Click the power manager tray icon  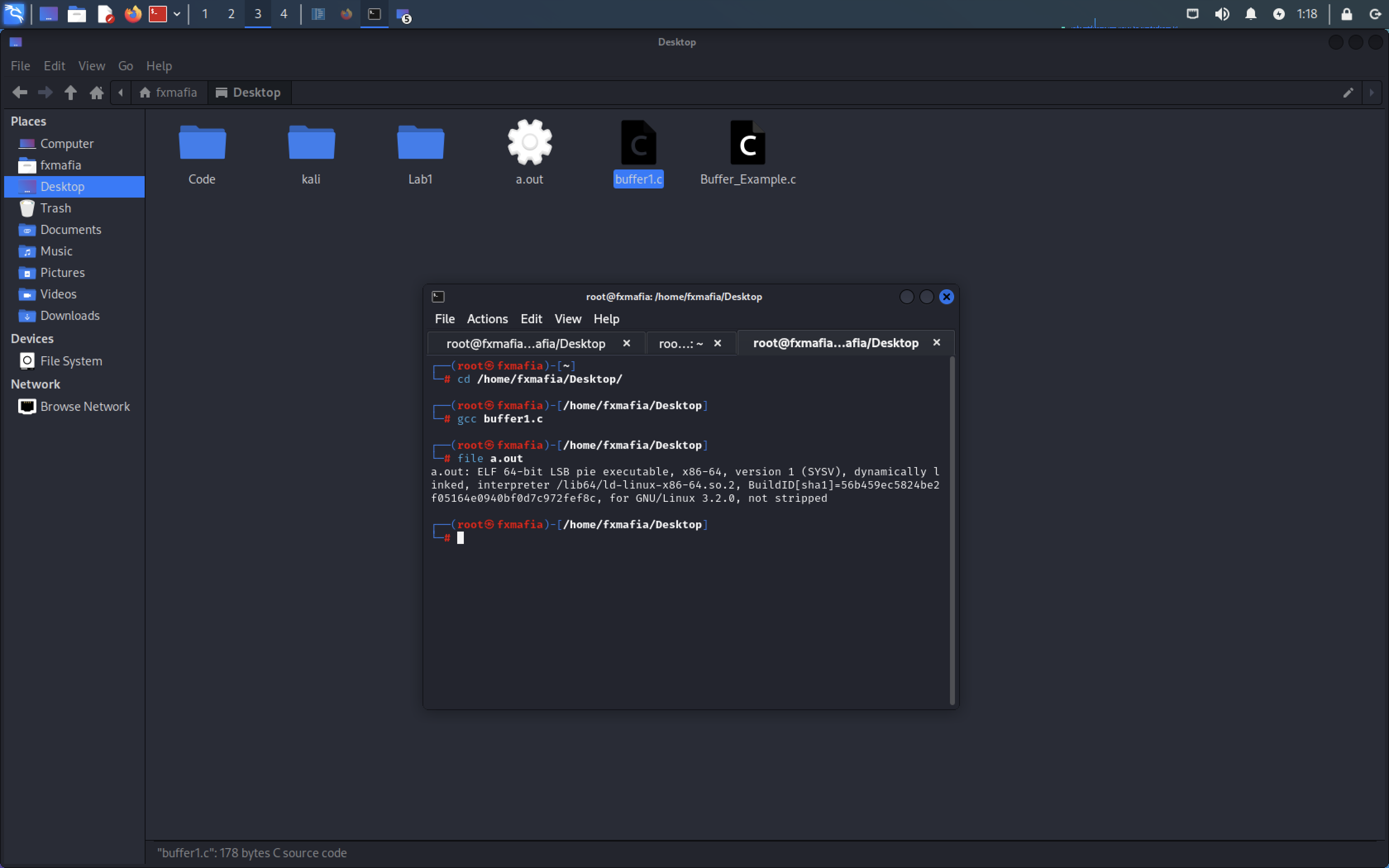click(1278, 14)
